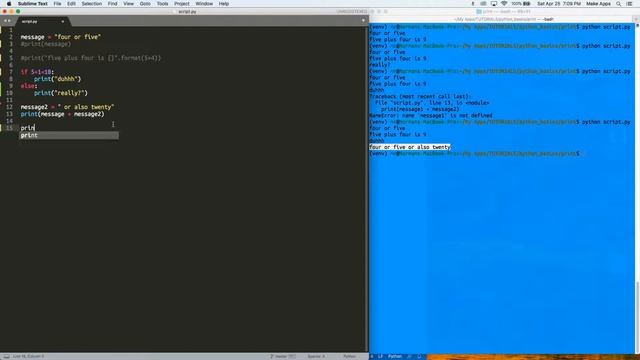Open the Find menu

(112, 4)
